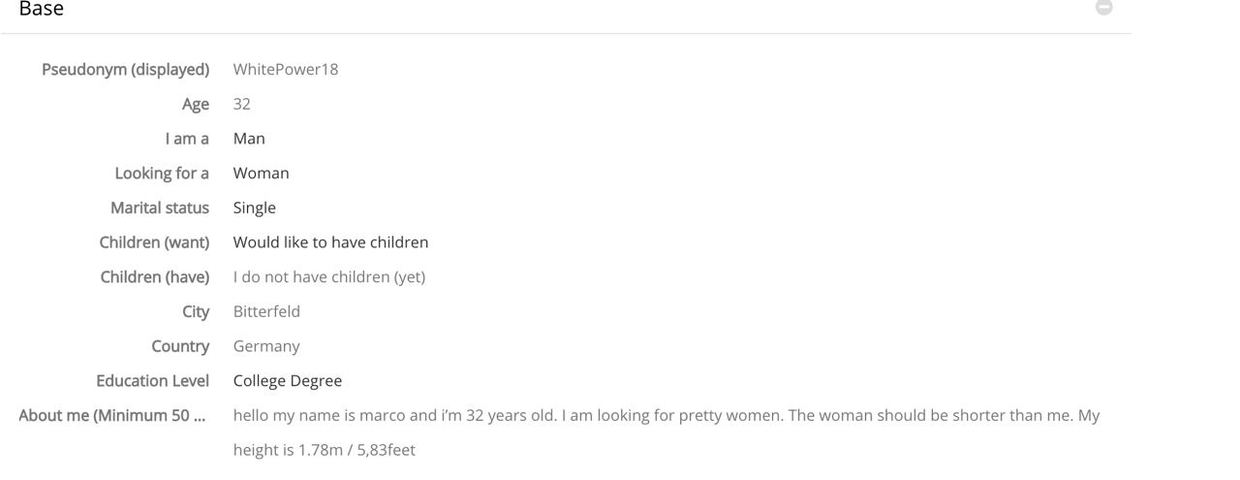The height and width of the screenshot is (480, 1240).
Task: Click the About me description text
Action: pyautogui.click(x=666, y=432)
